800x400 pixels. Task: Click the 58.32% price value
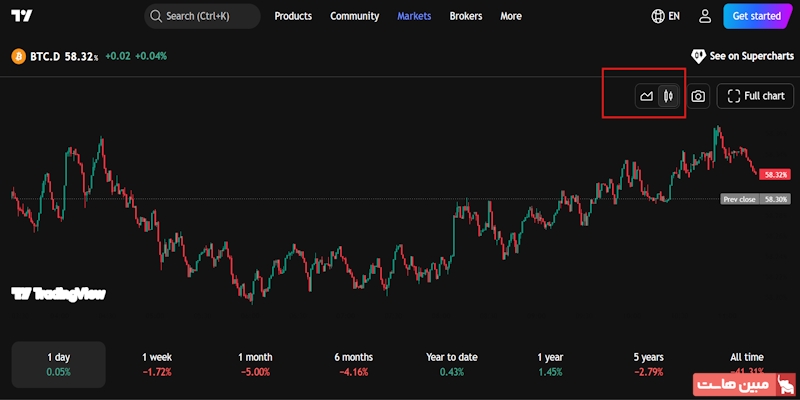click(81, 56)
